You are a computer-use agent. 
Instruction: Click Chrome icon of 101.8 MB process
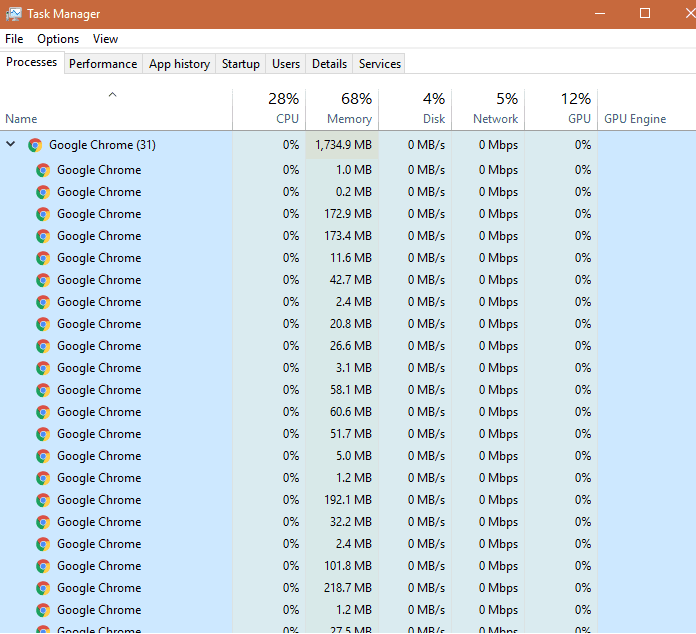(x=43, y=566)
